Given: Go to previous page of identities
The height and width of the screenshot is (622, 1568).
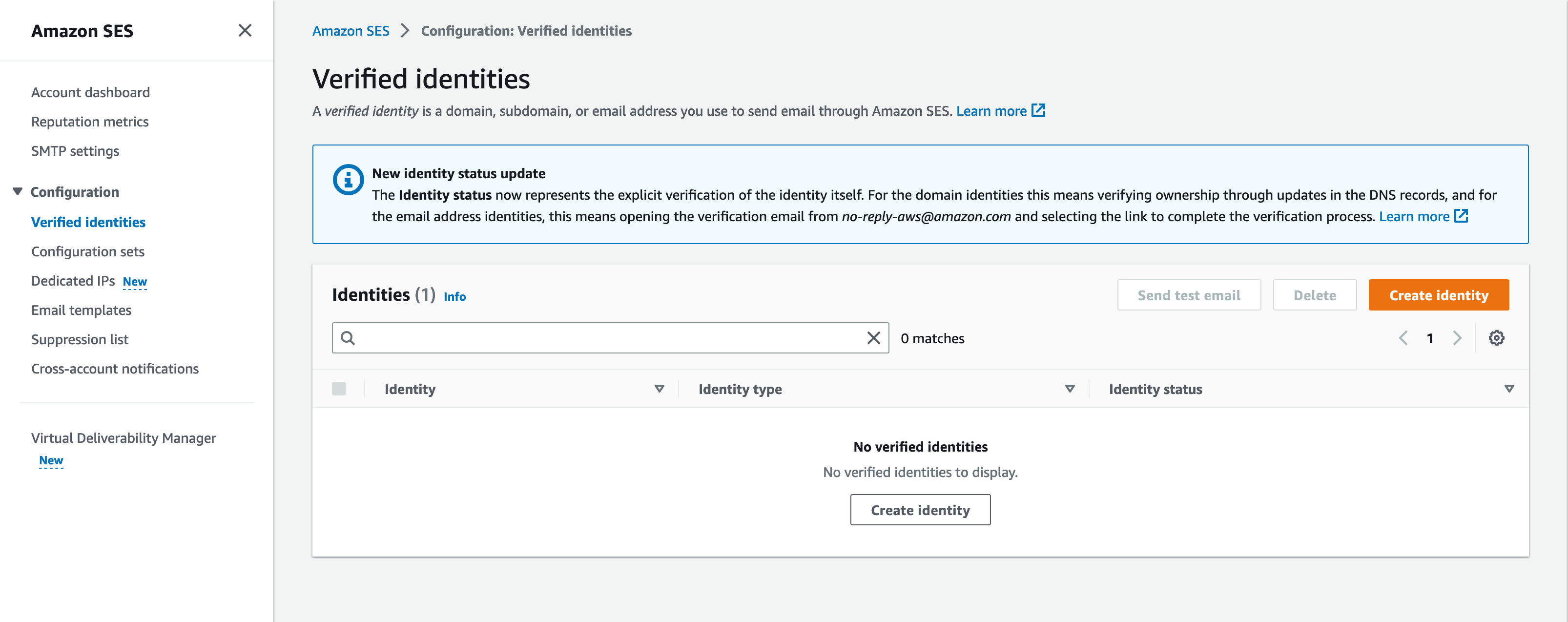Looking at the screenshot, I should tap(1403, 338).
